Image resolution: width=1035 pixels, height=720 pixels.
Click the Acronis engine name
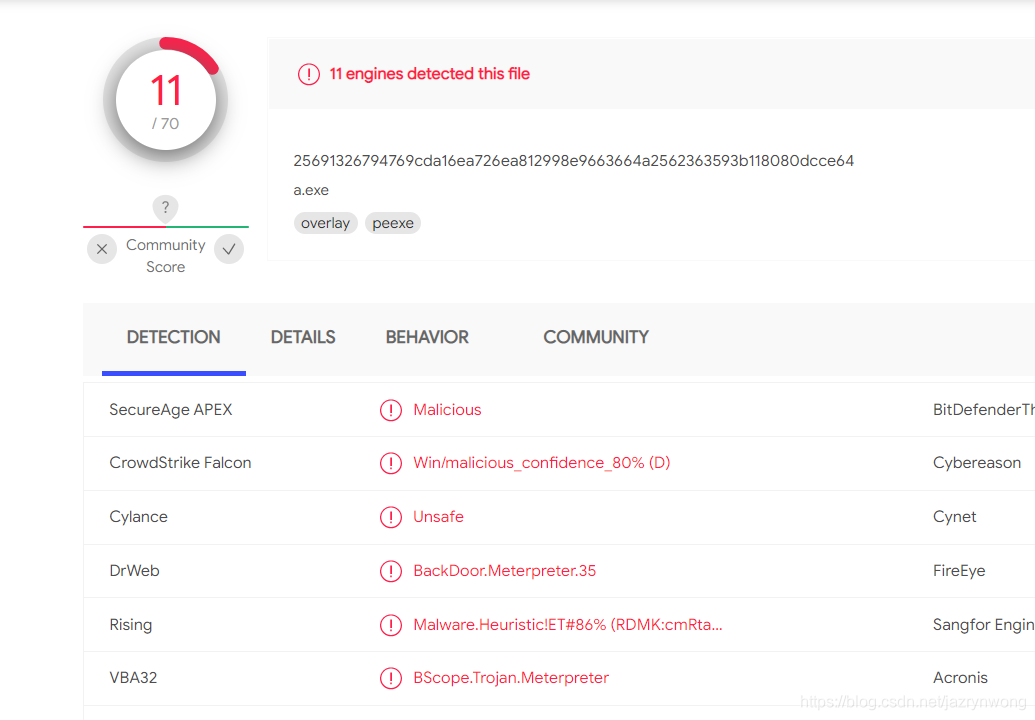tap(960, 678)
